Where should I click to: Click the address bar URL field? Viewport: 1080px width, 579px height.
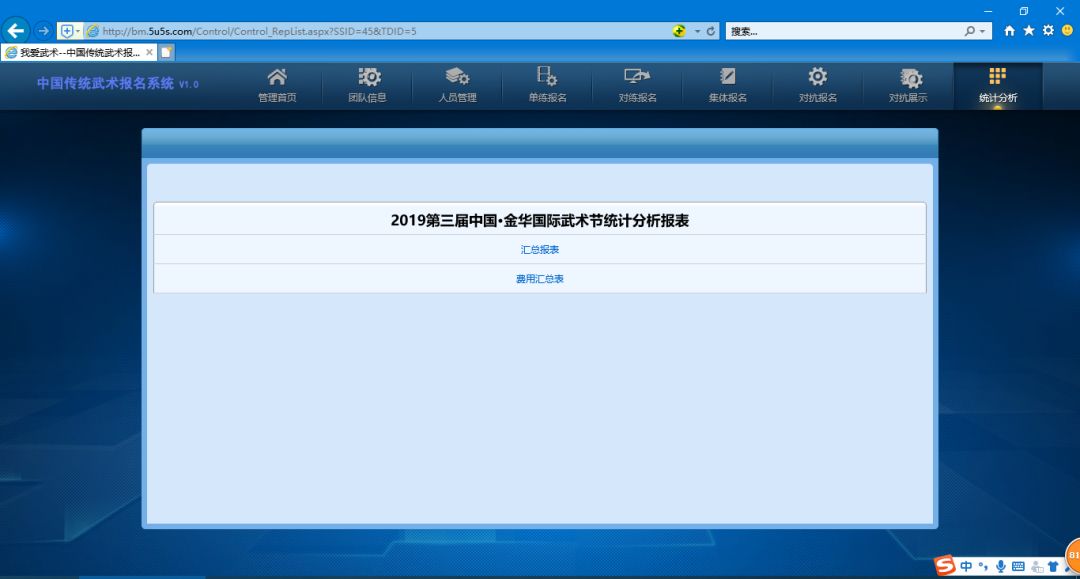click(386, 31)
